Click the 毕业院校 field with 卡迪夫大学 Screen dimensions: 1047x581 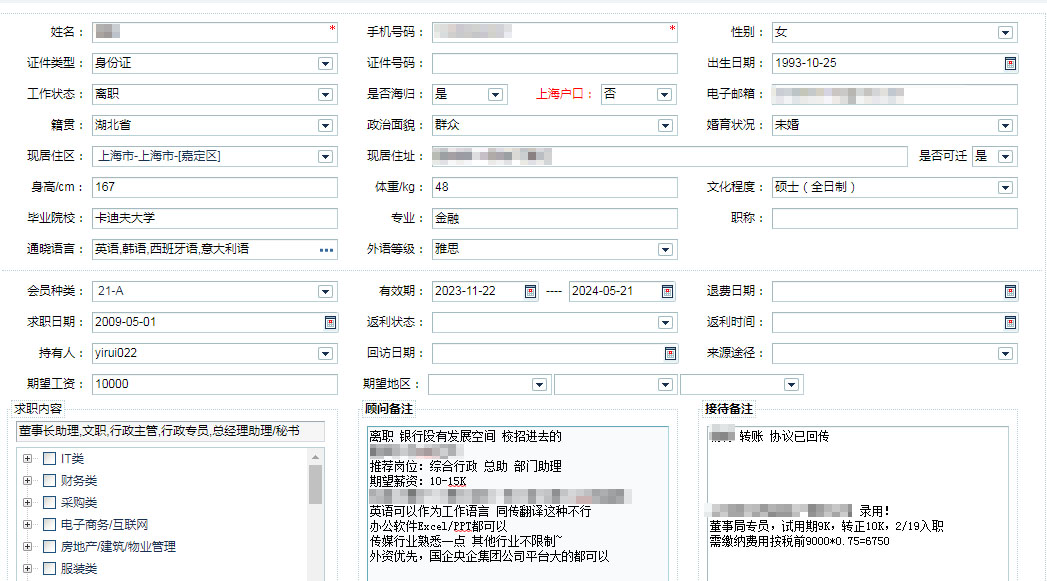click(x=214, y=218)
